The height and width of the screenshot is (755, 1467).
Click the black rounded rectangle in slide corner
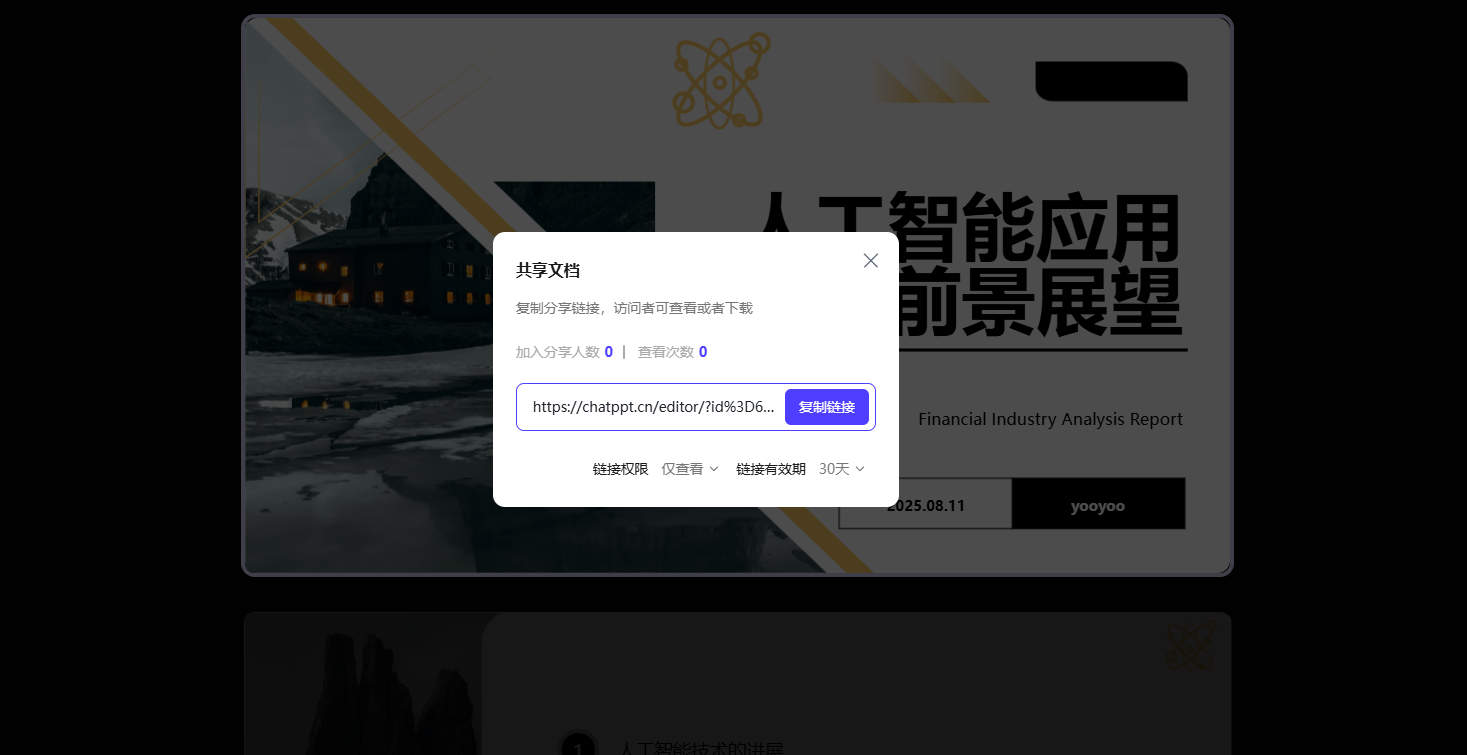click(1110, 81)
